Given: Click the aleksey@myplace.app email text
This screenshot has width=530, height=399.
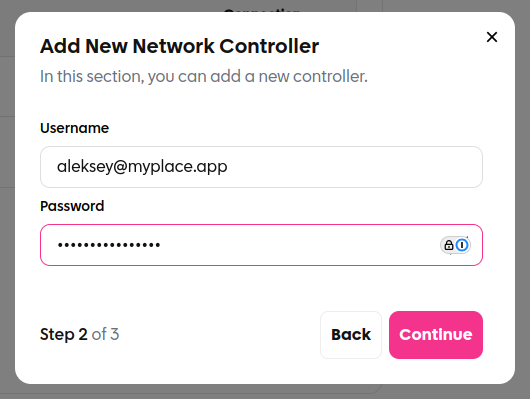Looking at the screenshot, I should [x=142, y=167].
